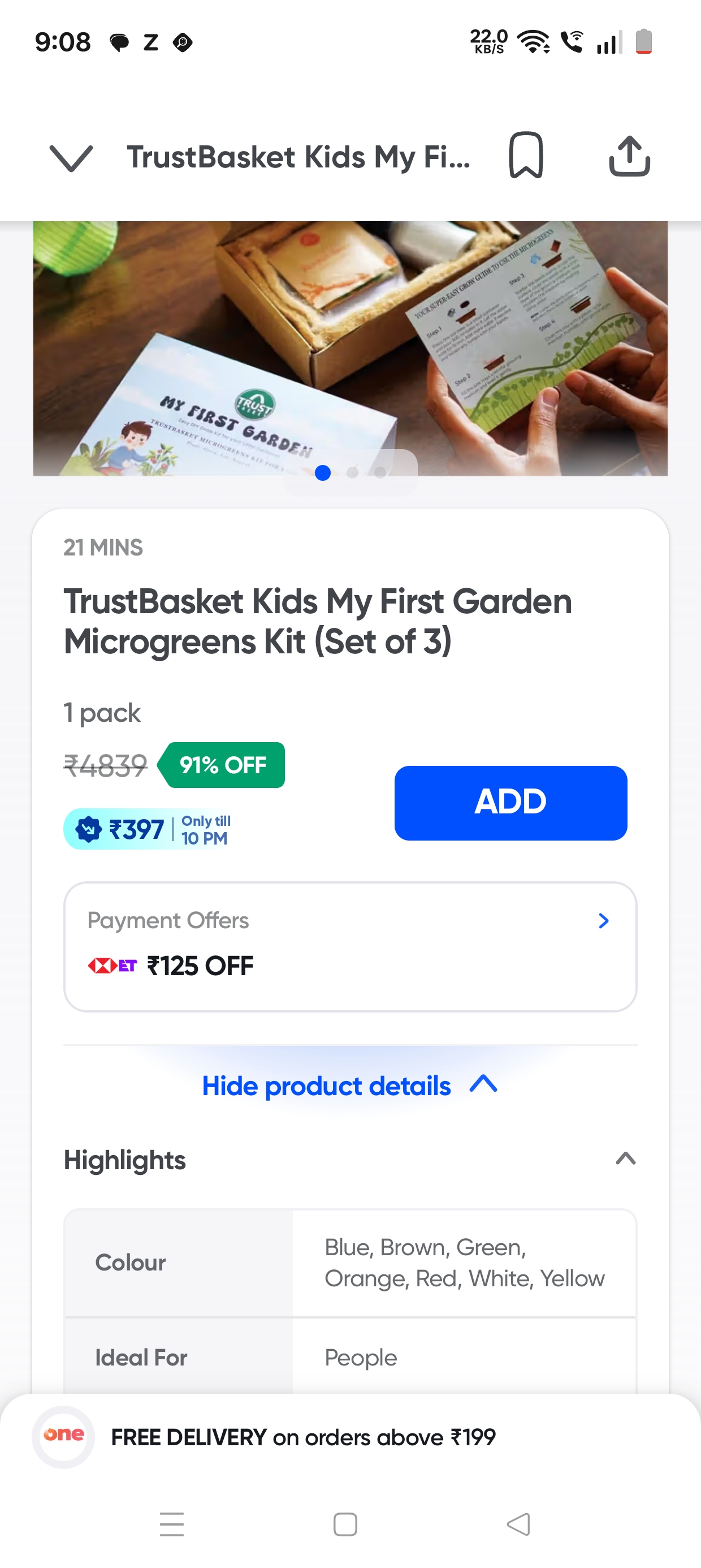
Task: Tap the ₹125 OFF bank offer logo
Action: [x=112, y=966]
